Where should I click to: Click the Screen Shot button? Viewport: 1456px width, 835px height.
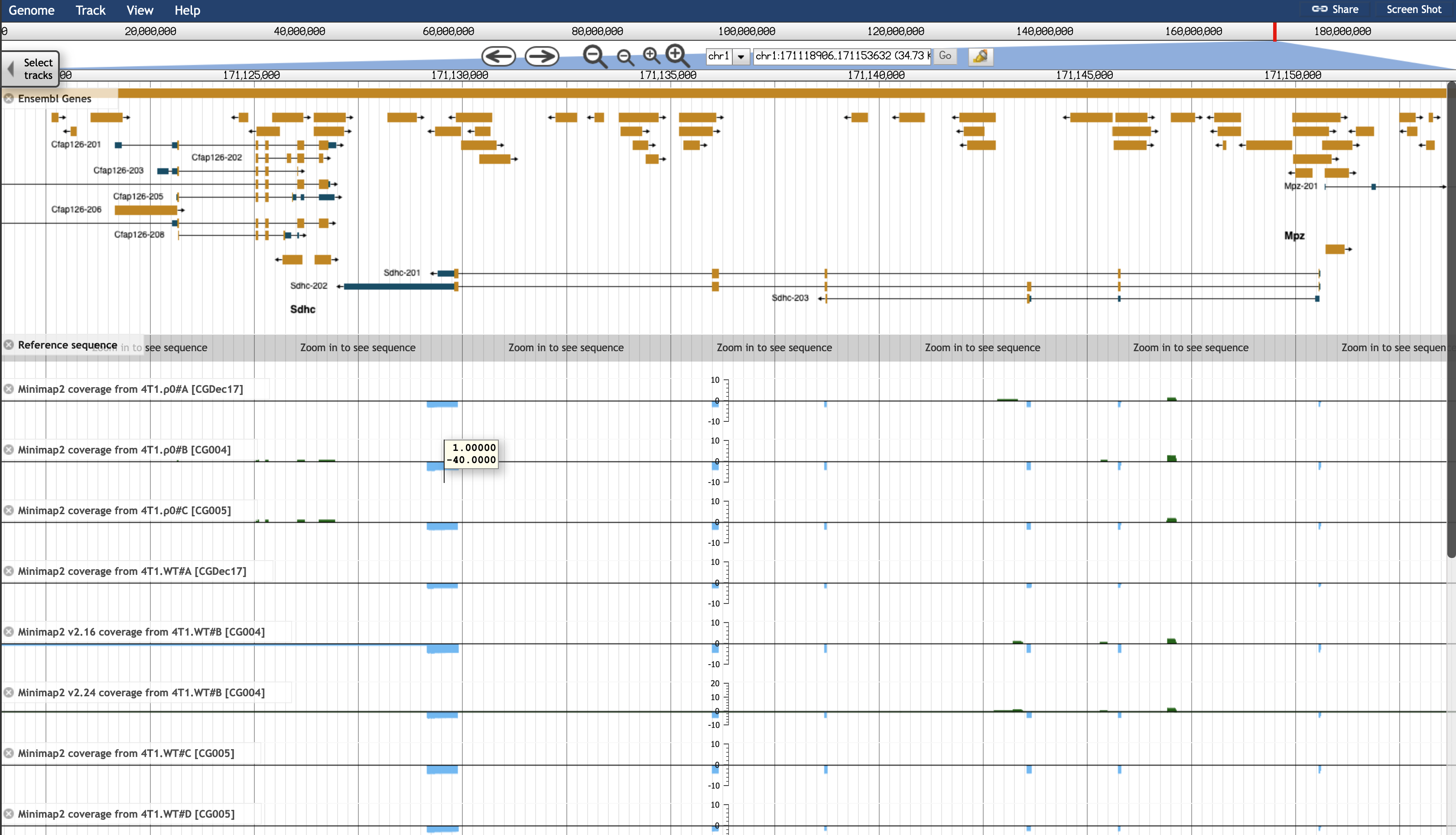1414,9
